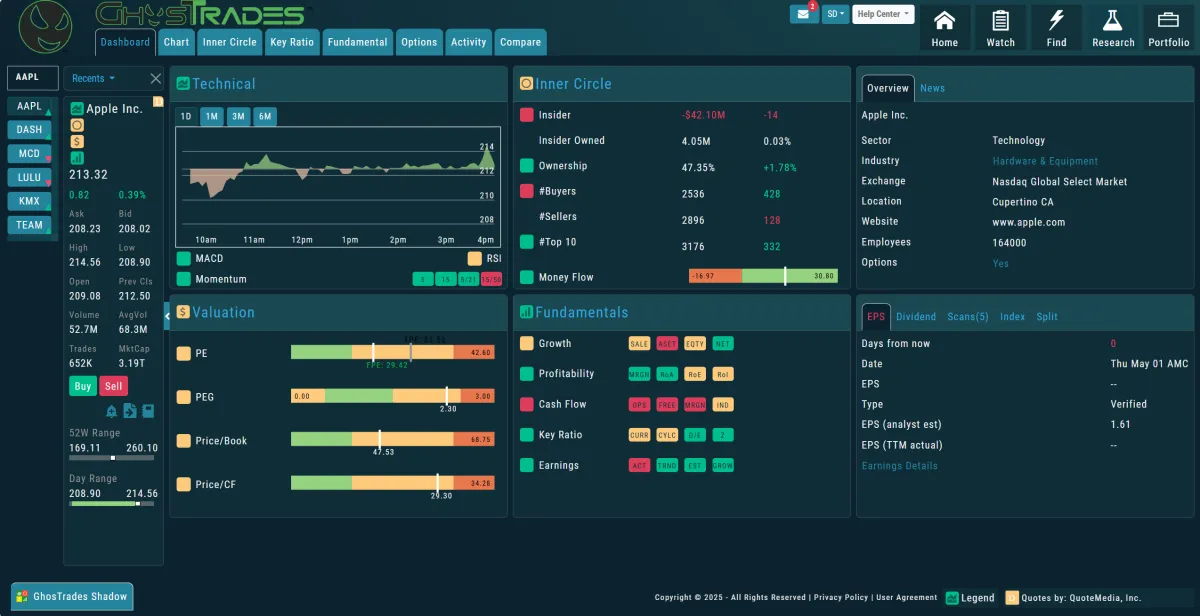Click the book icon beside alert bell

point(148,411)
